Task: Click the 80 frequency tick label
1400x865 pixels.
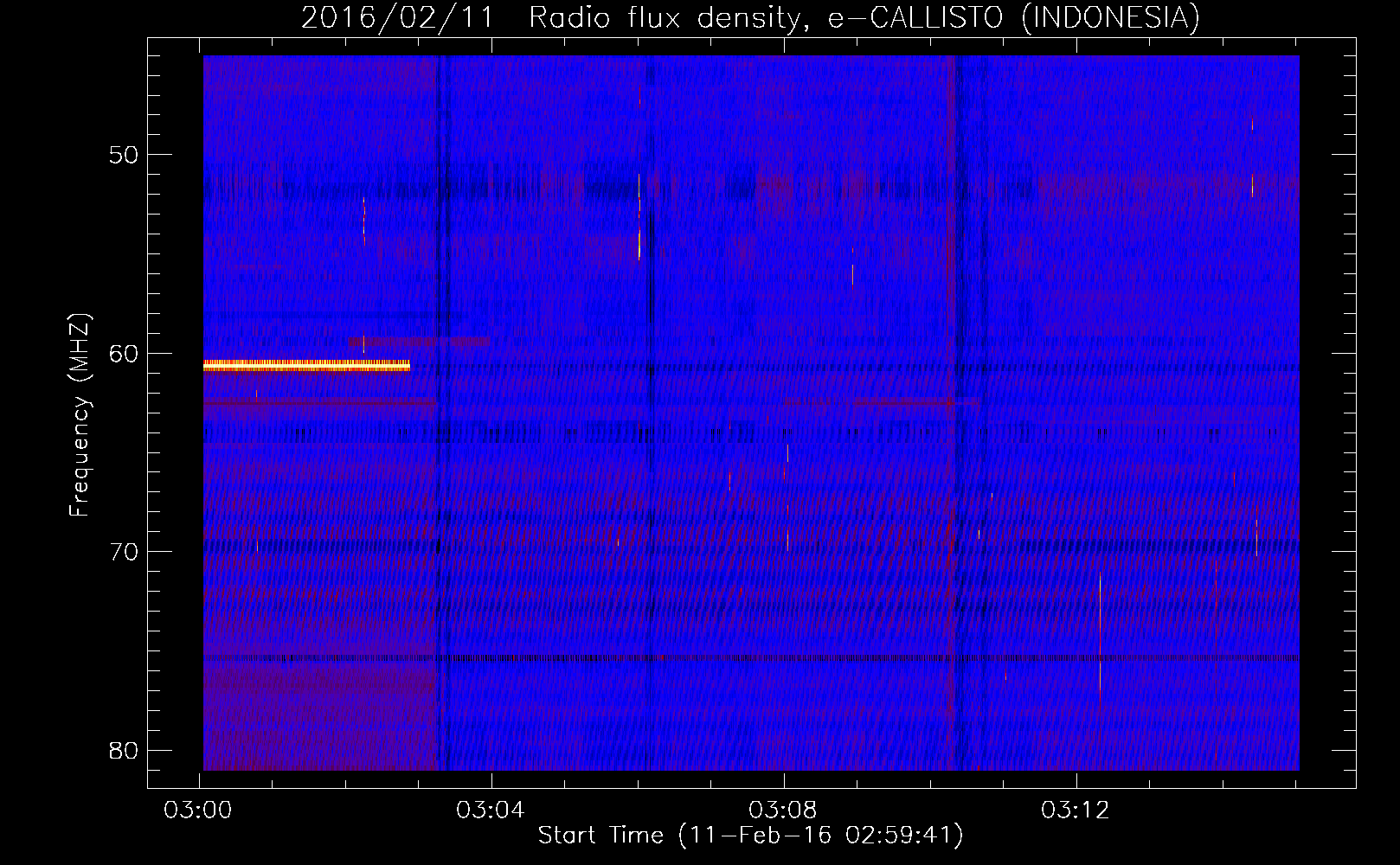Action: click(124, 750)
